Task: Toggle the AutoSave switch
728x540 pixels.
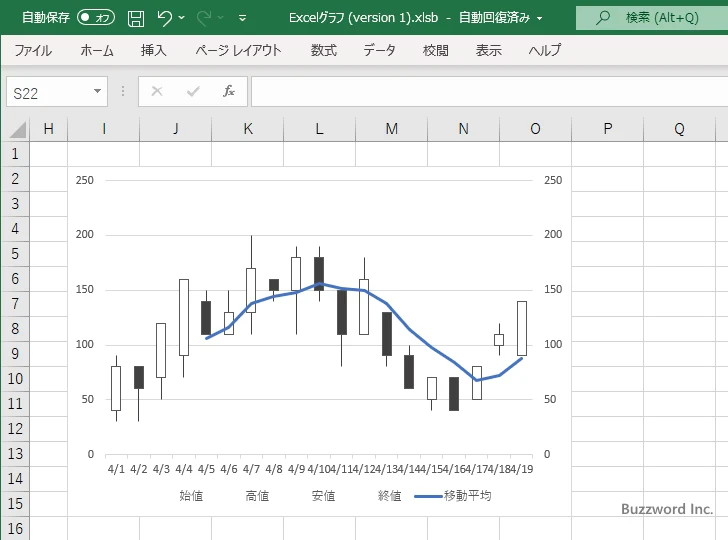Action: coord(96,18)
